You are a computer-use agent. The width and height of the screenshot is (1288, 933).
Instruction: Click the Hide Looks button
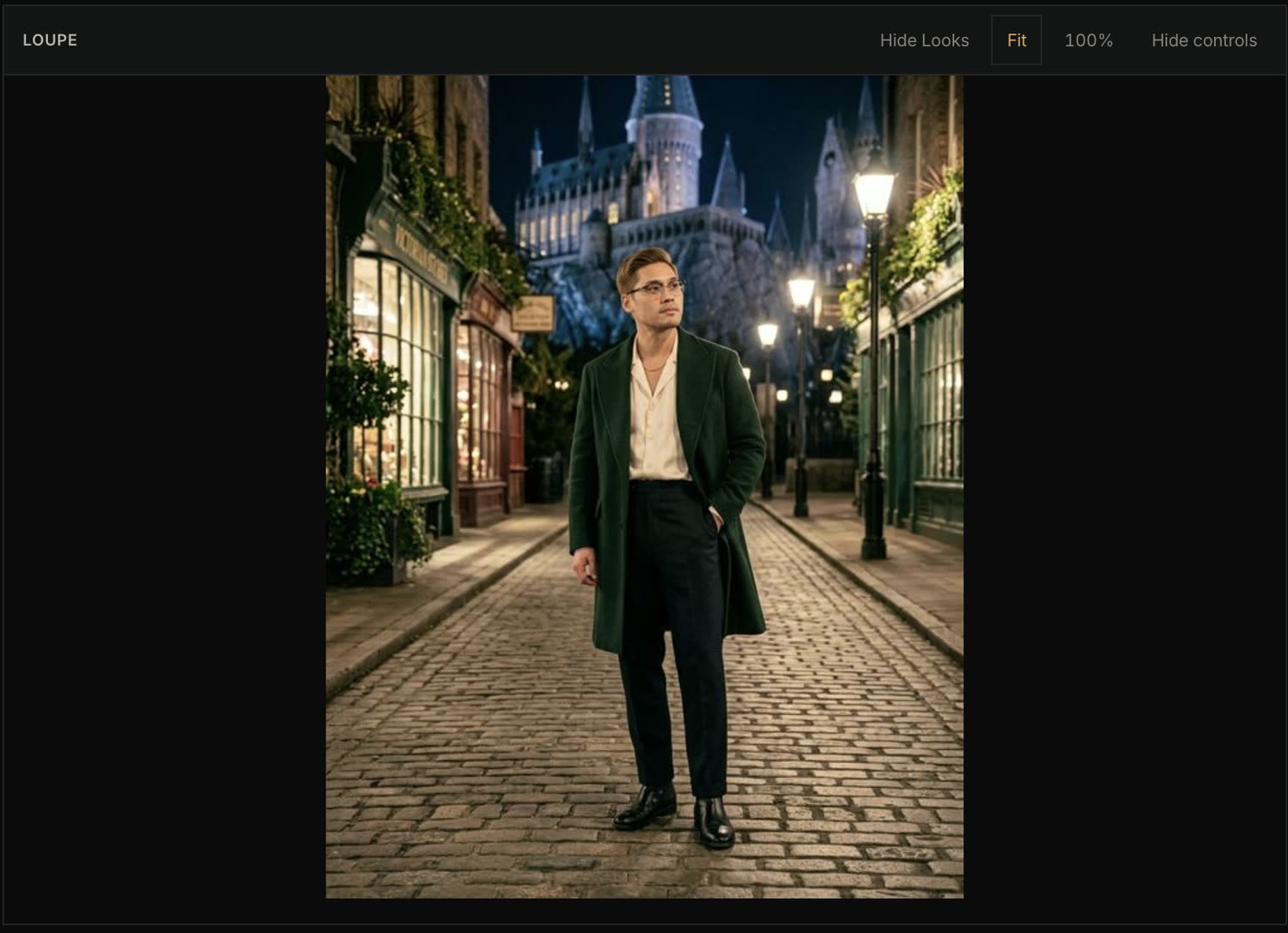pos(924,40)
